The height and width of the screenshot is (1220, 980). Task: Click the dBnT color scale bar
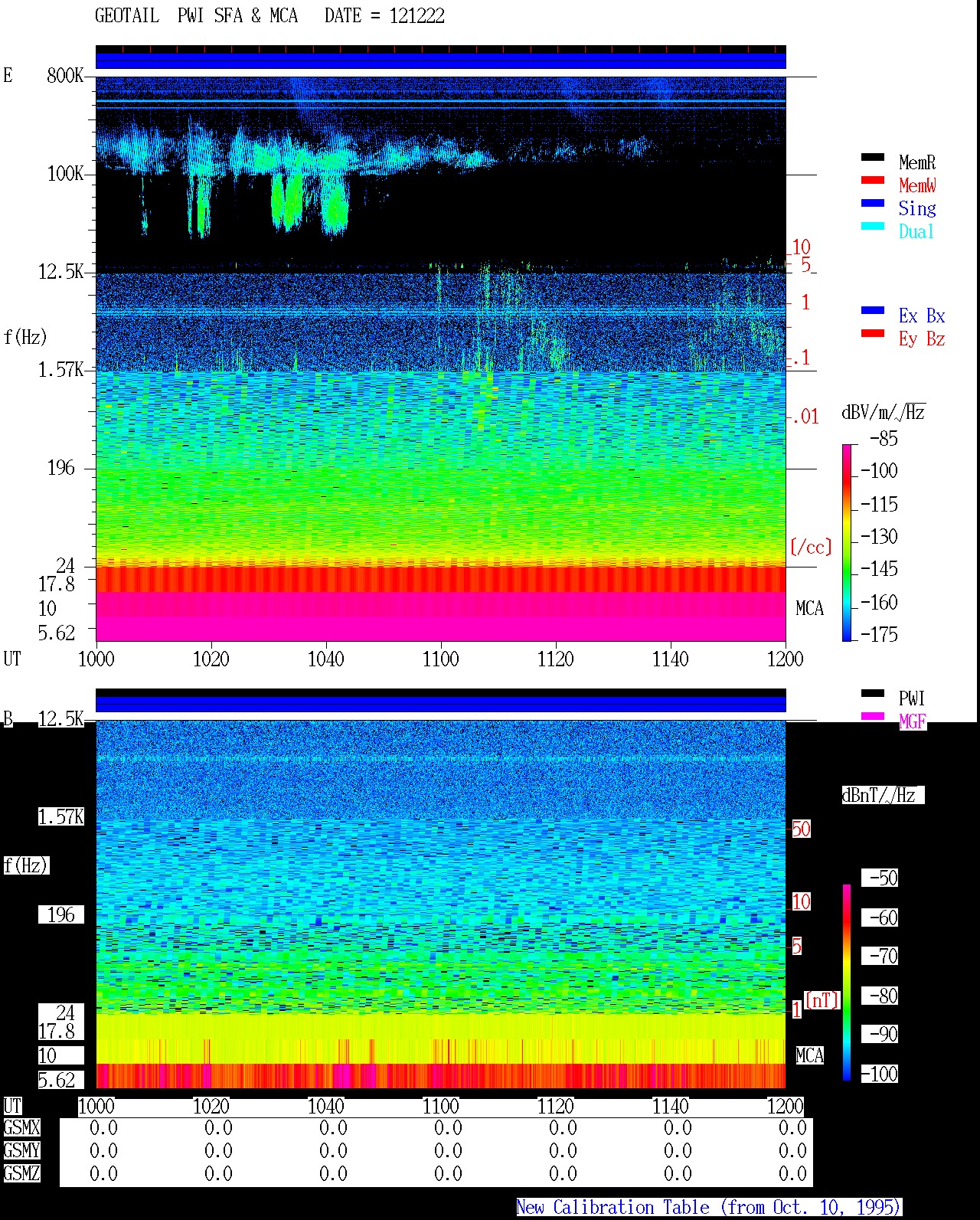click(x=847, y=983)
